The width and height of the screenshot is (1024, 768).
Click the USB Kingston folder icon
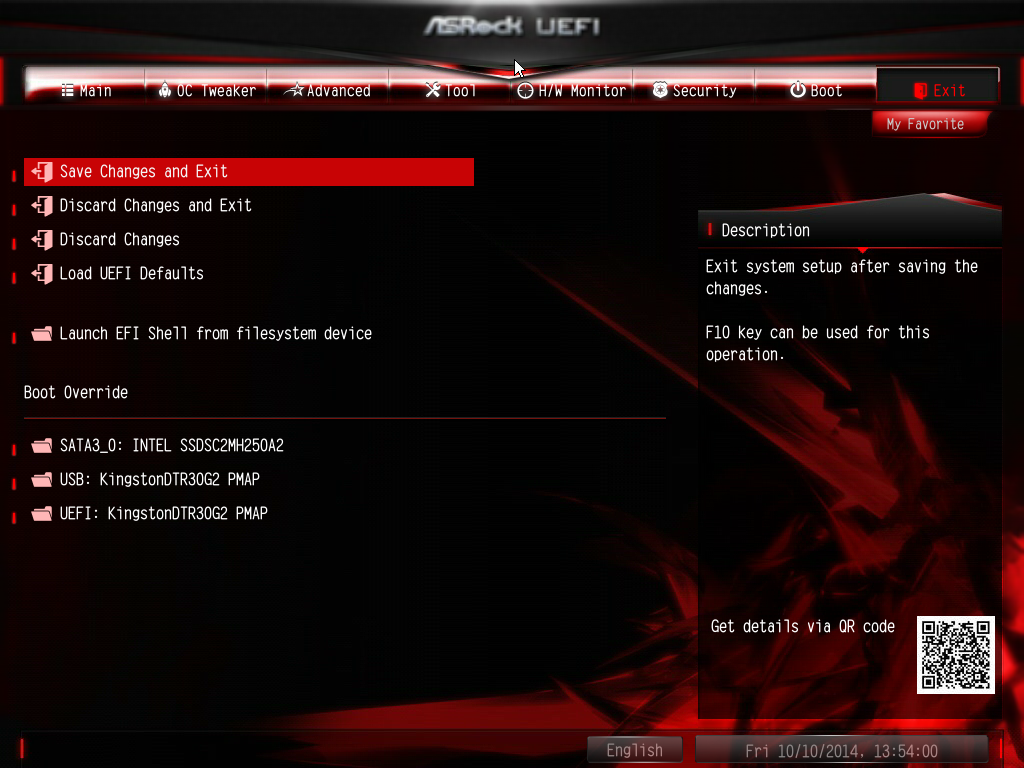point(42,480)
